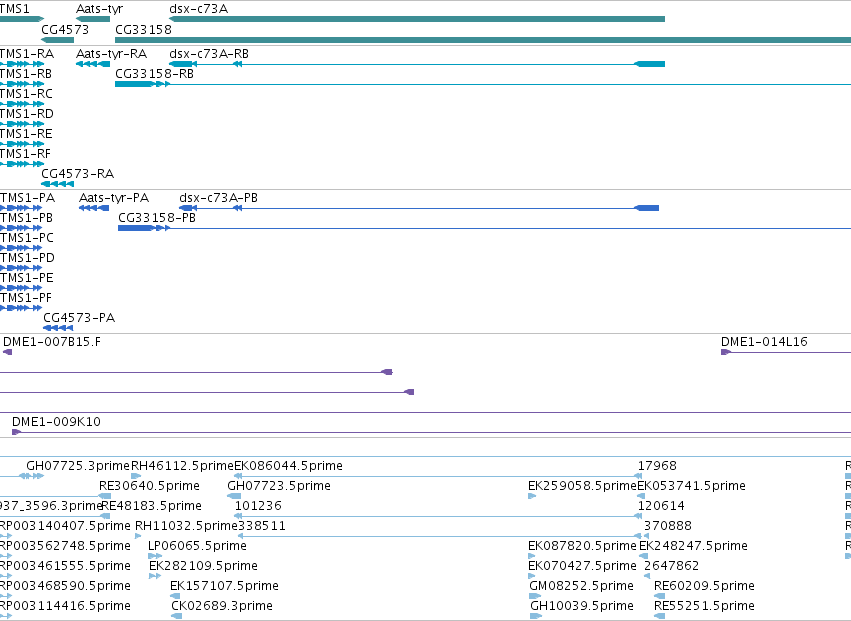
Task: Click the dsx-c73A gene span bar
Action: (417, 20)
